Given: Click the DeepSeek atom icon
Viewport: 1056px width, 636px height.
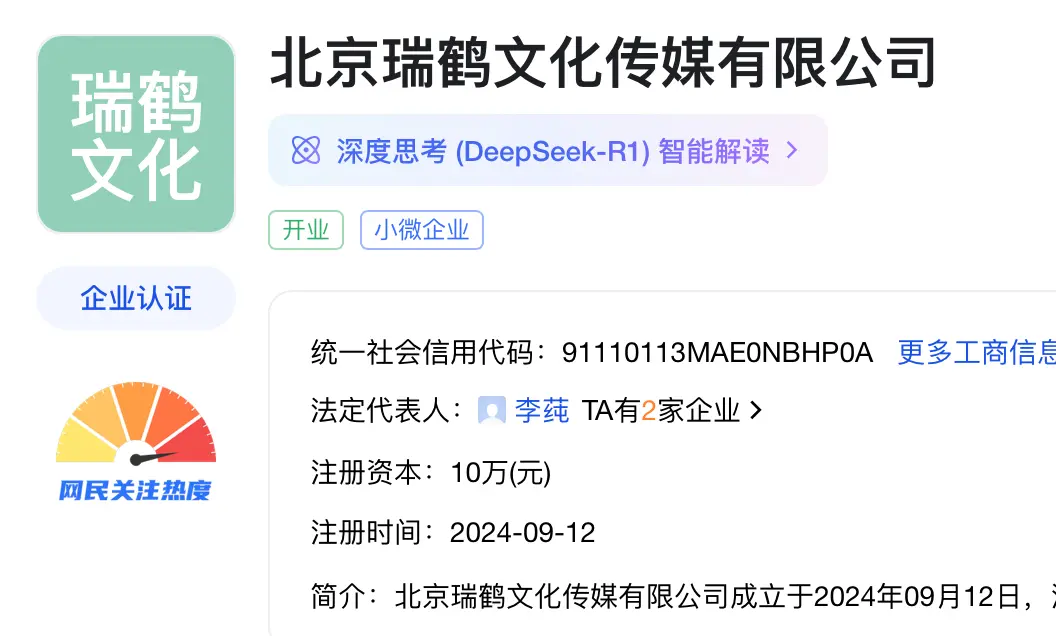Looking at the screenshot, I should pyautogui.click(x=306, y=150).
